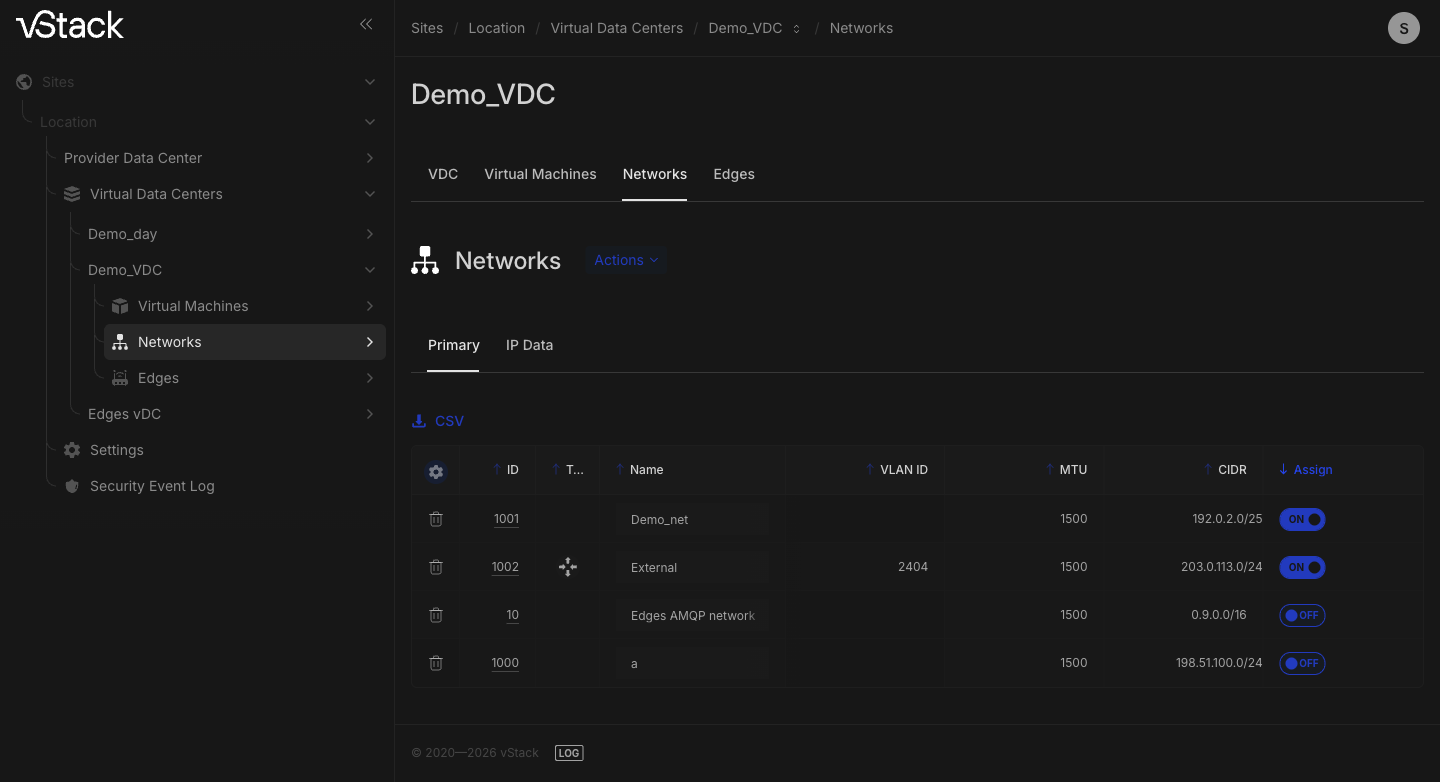This screenshot has width=1440, height=782.
Task: Click the vStack logo
Action: (x=70, y=25)
